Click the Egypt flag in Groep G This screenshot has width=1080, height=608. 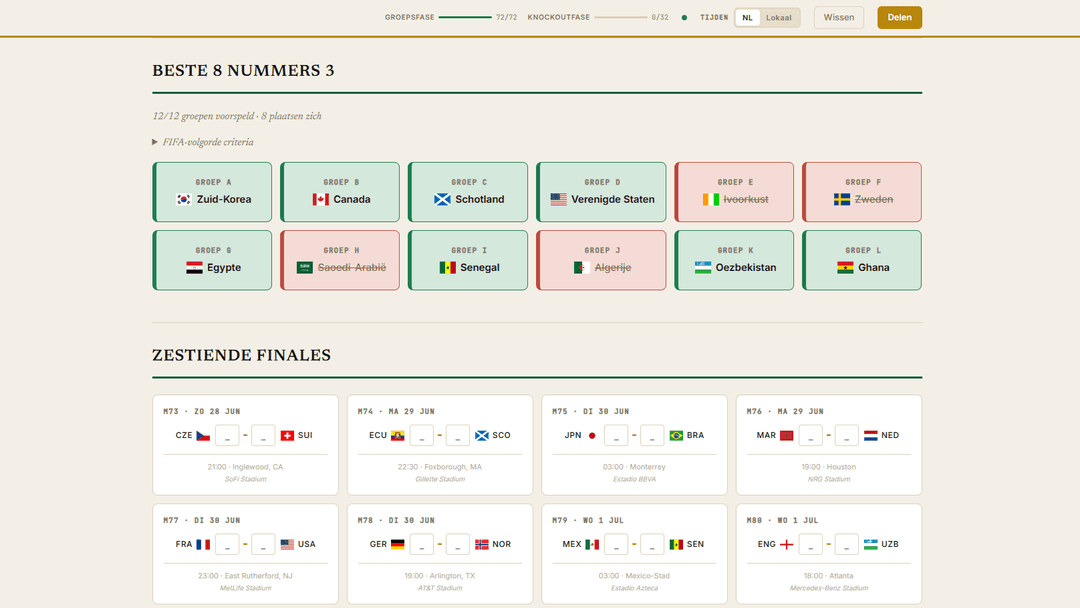coord(194,268)
